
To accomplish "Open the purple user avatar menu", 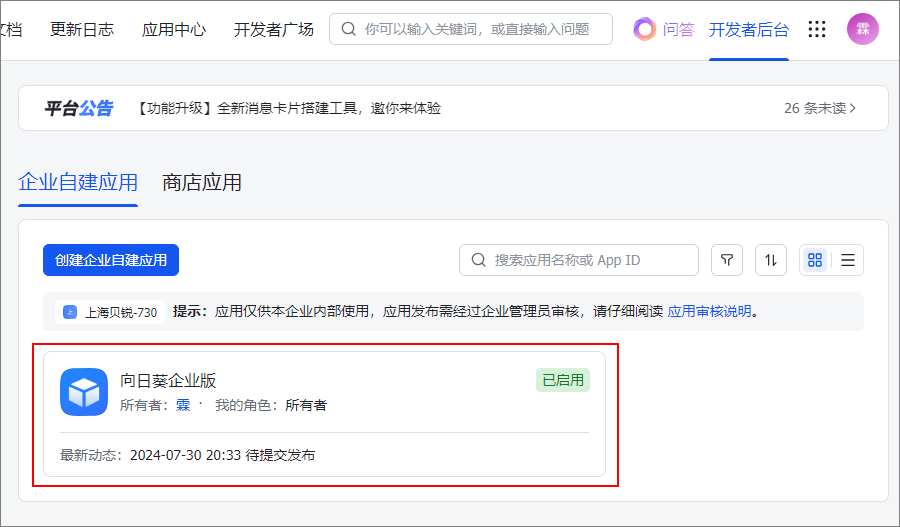I will (863, 29).
